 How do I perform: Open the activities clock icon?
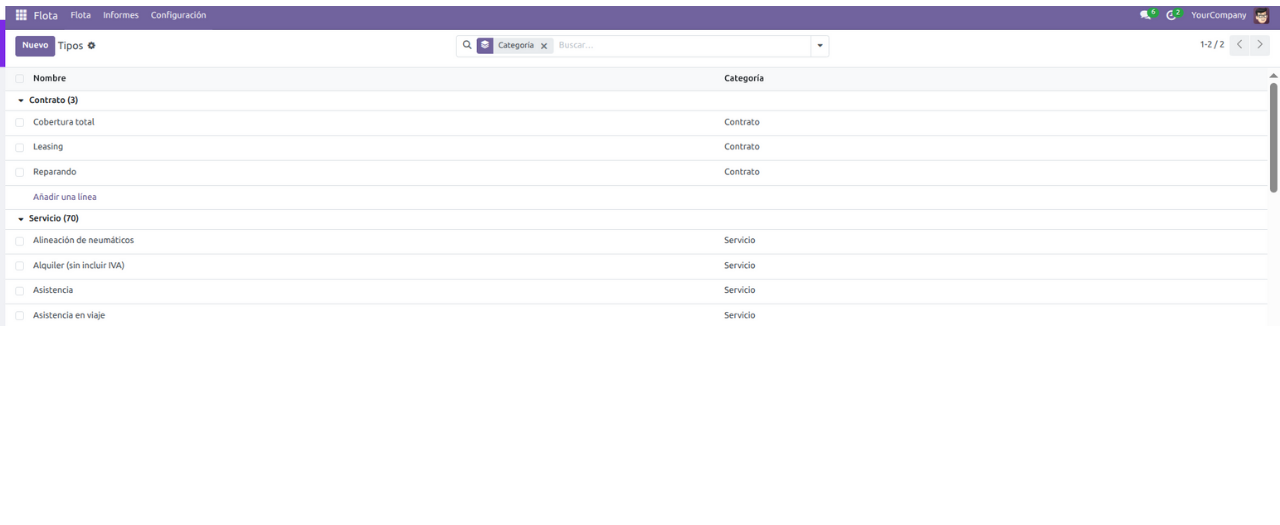[x=1172, y=15]
